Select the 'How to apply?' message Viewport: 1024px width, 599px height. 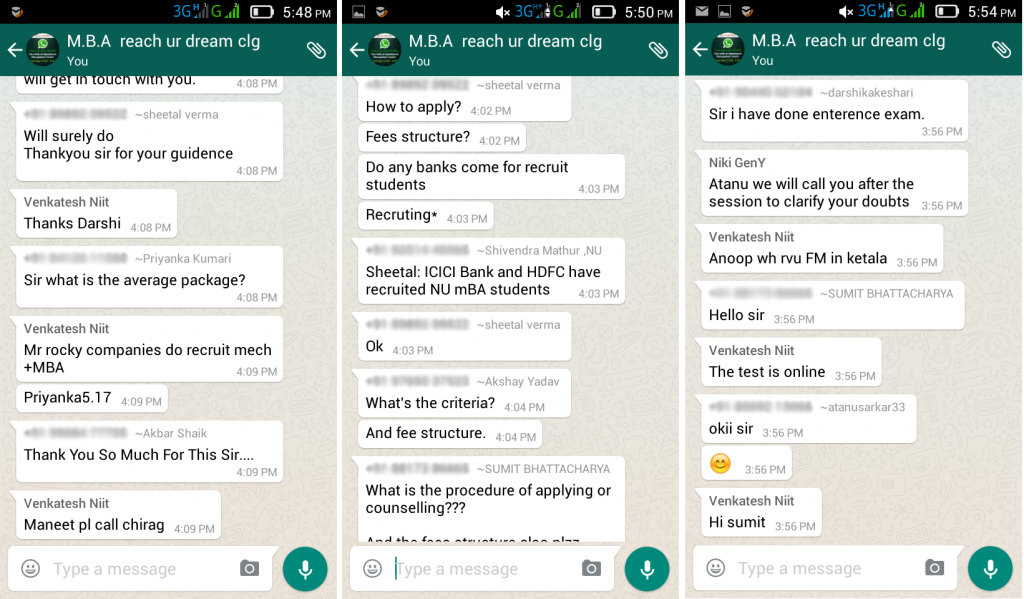(464, 99)
